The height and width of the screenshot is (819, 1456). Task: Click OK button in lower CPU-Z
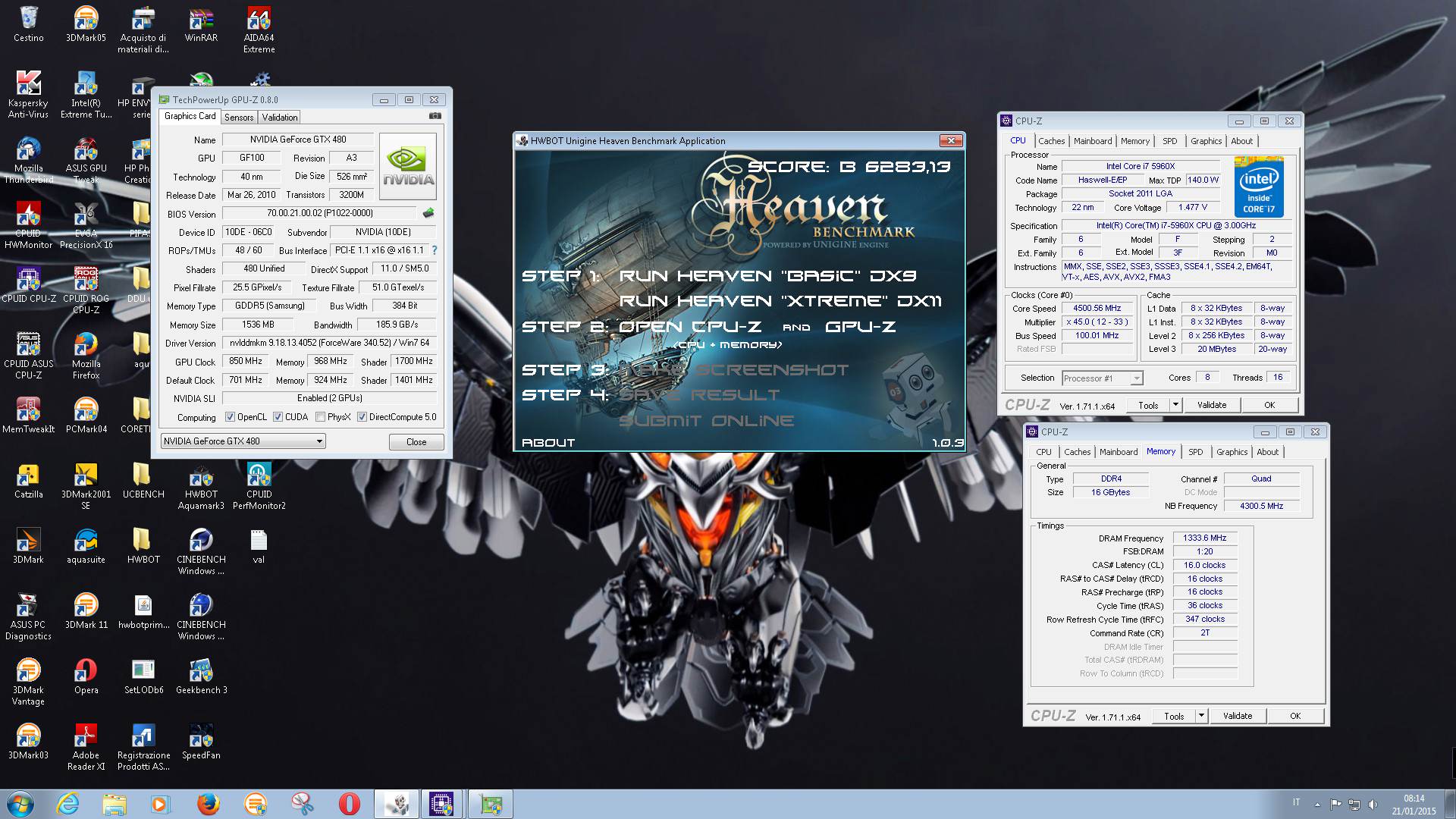(x=1295, y=716)
